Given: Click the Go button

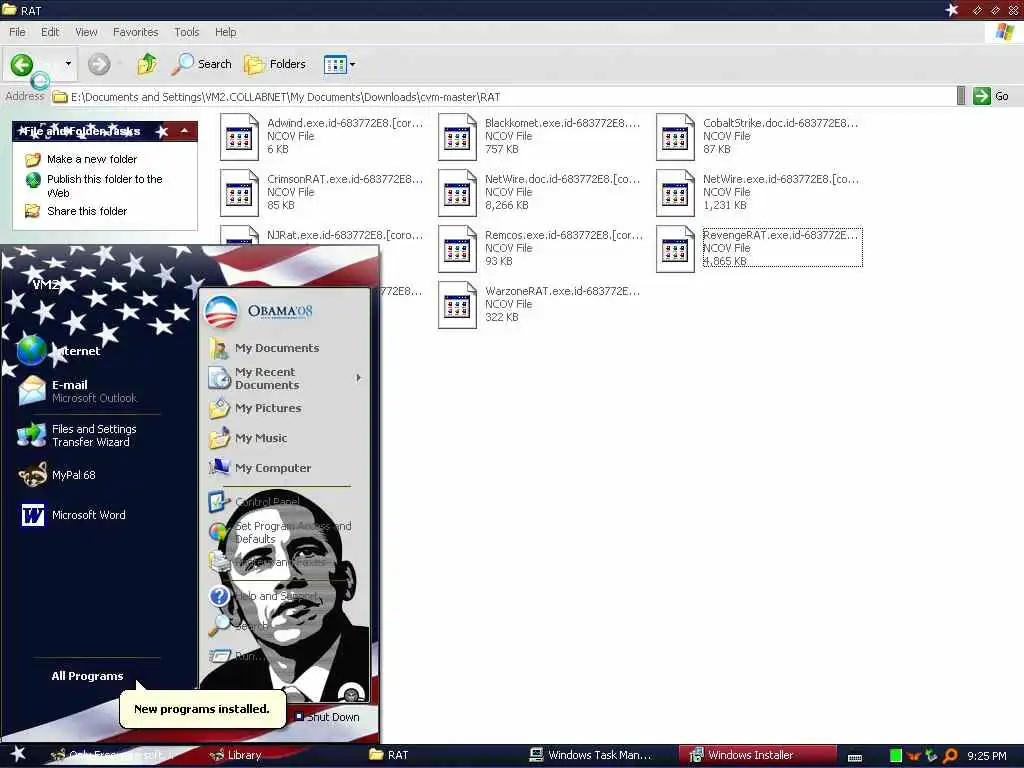Looking at the screenshot, I should [x=991, y=96].
